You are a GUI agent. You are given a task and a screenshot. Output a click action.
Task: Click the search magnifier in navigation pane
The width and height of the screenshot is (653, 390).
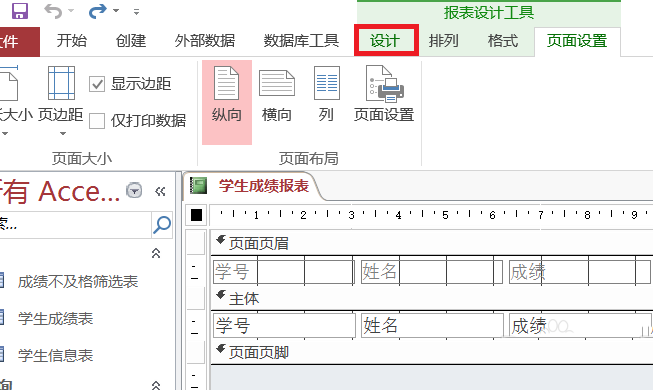point(162,225)
